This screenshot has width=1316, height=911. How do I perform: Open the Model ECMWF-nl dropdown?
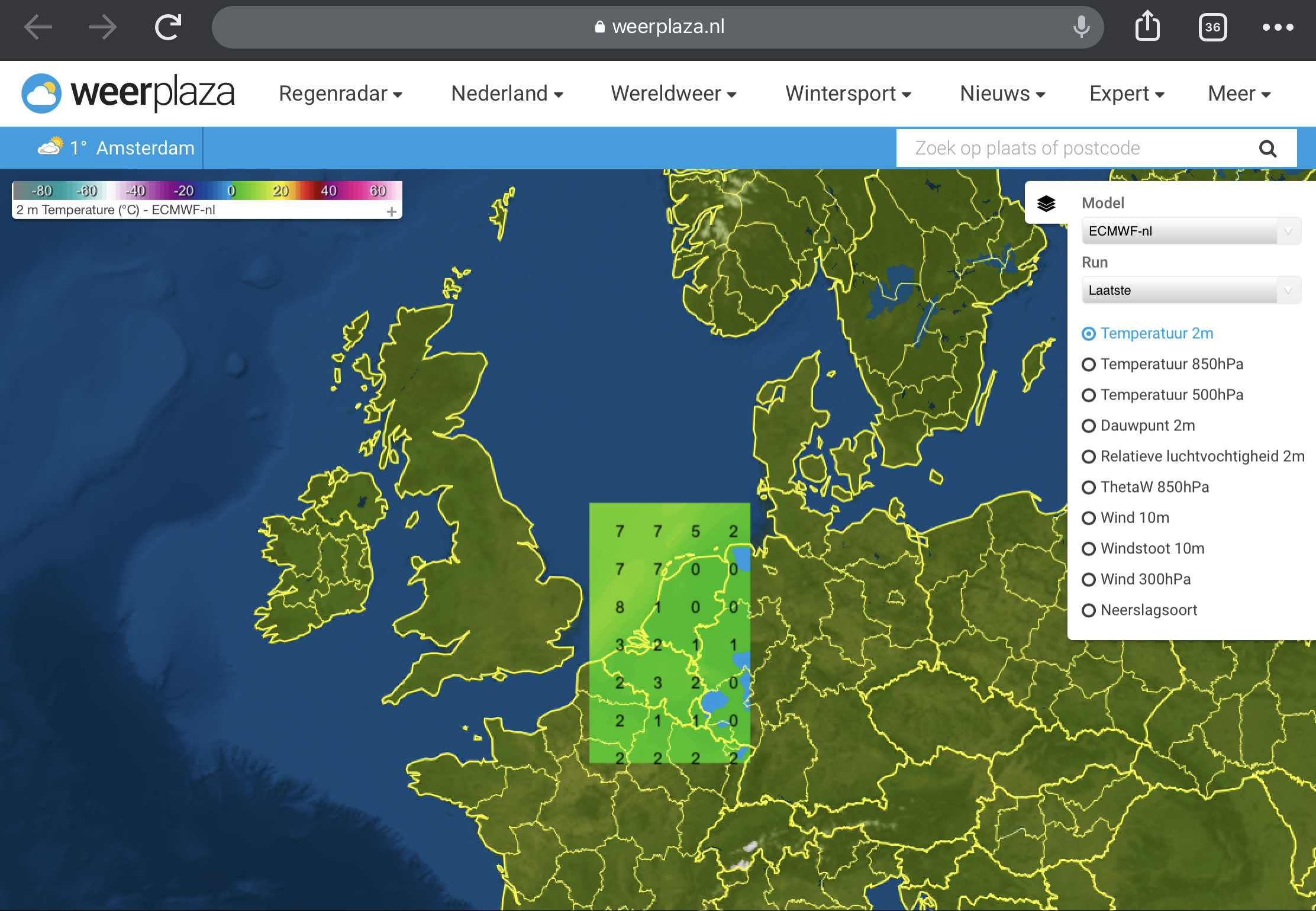tap(1191, 231)
